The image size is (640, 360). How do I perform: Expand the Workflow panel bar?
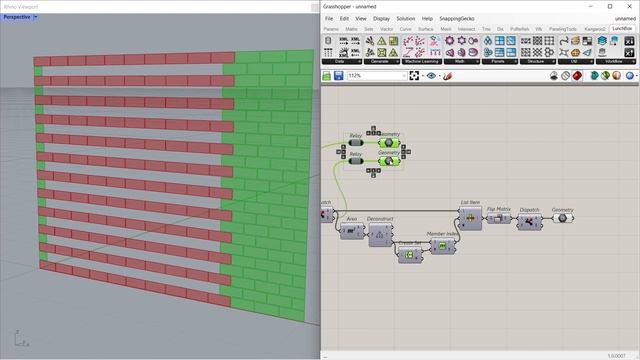point(616,62)
